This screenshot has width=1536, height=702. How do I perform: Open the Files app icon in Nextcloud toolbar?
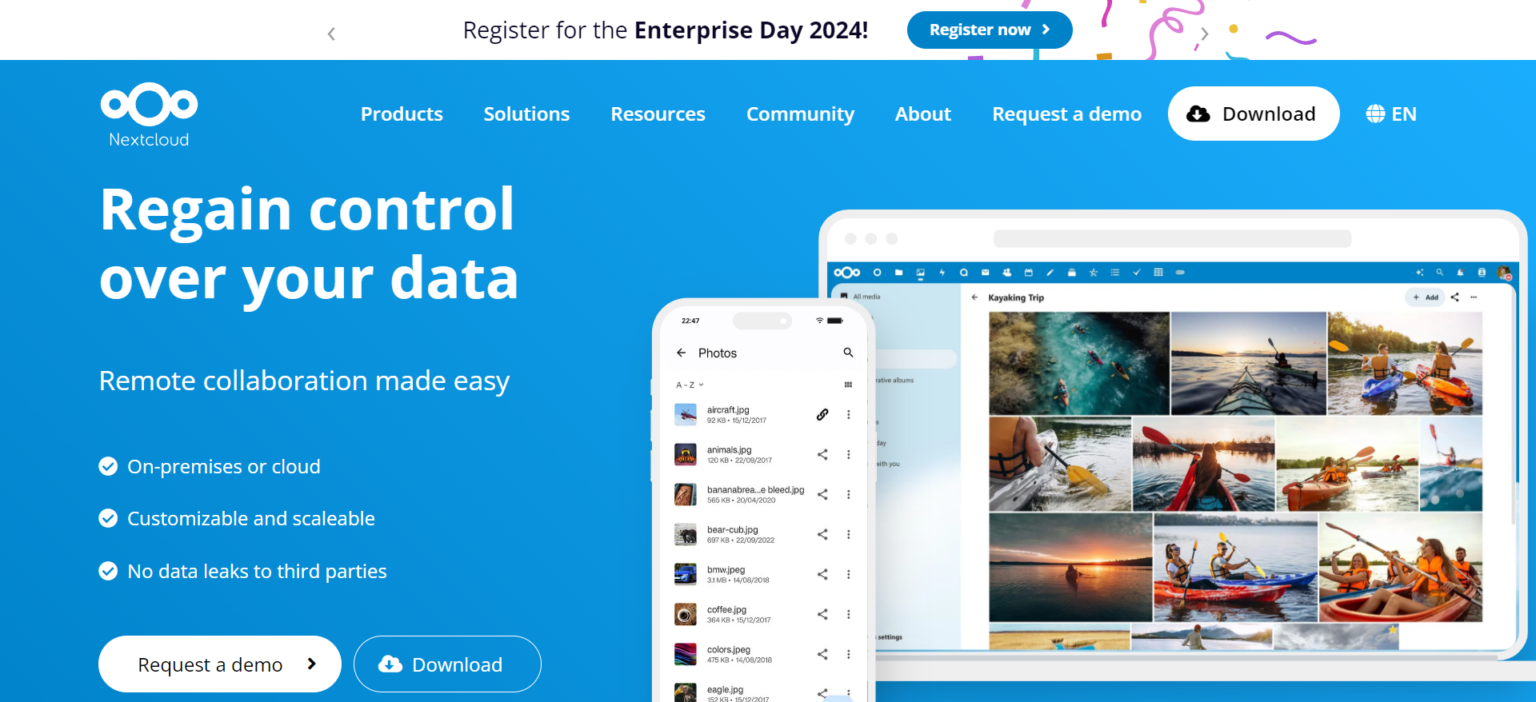coord(899,272)
